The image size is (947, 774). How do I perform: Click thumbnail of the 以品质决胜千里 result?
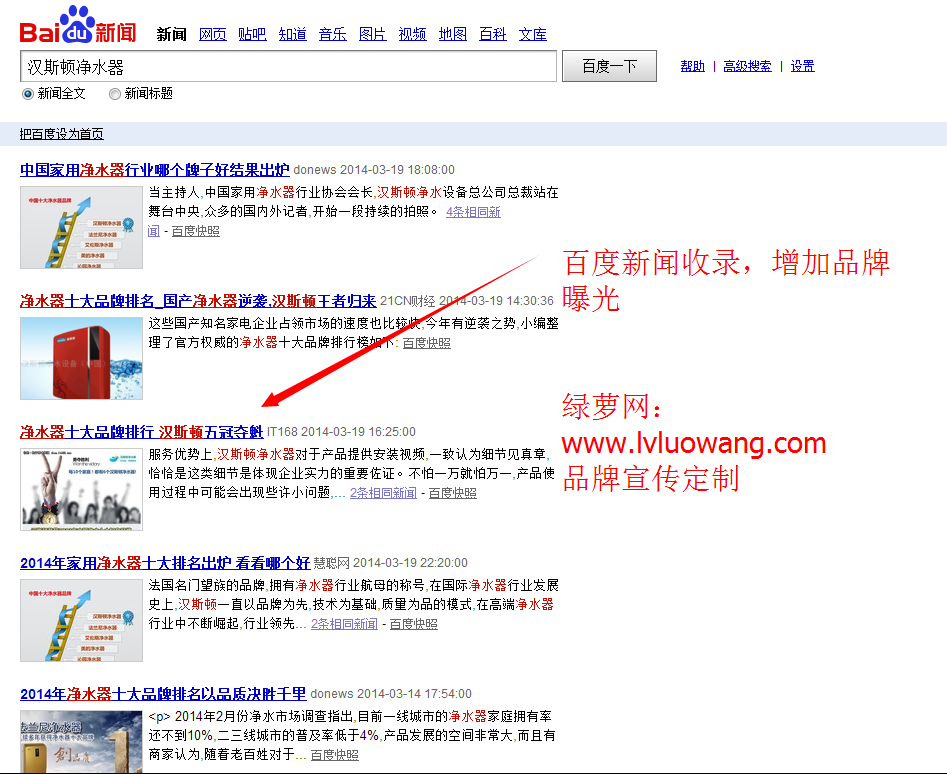[82, 741]
